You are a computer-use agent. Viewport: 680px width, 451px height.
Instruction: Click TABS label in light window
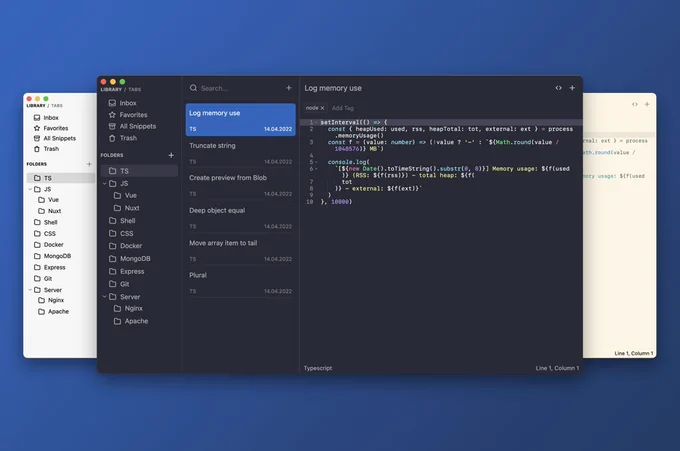pos(57,106)
